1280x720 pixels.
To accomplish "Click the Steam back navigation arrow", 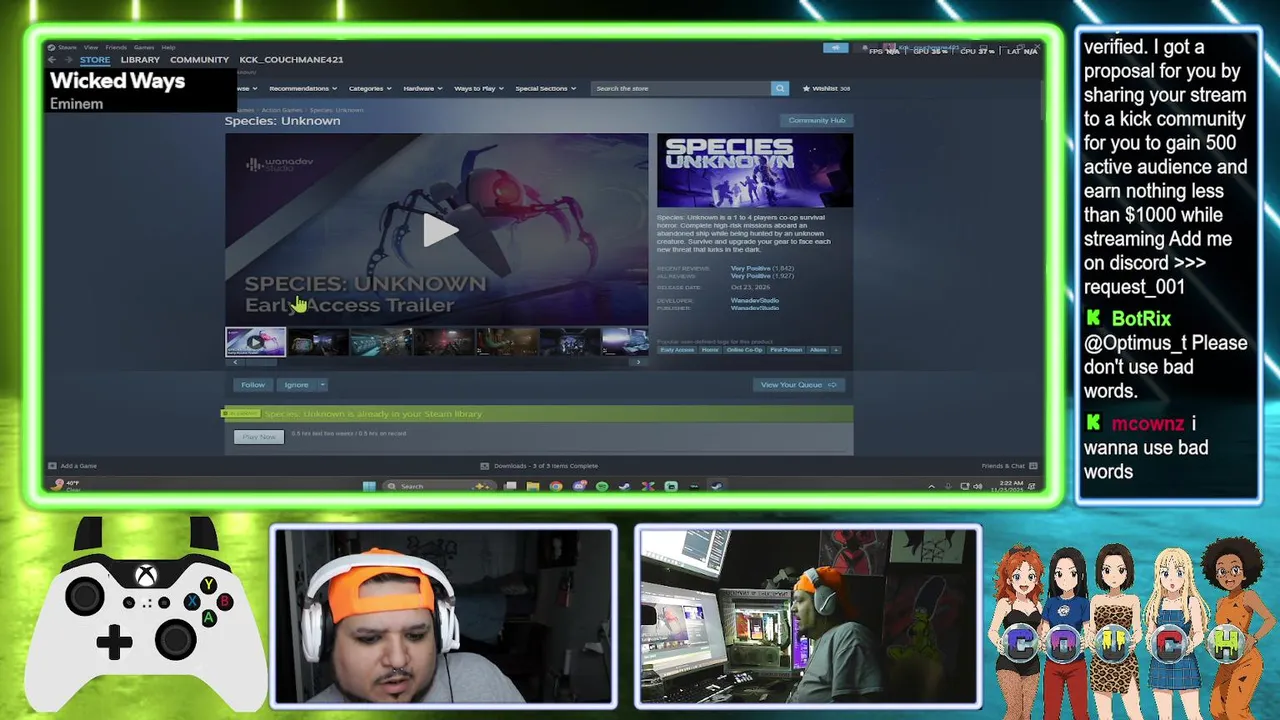I will click(x=52, y=60).
